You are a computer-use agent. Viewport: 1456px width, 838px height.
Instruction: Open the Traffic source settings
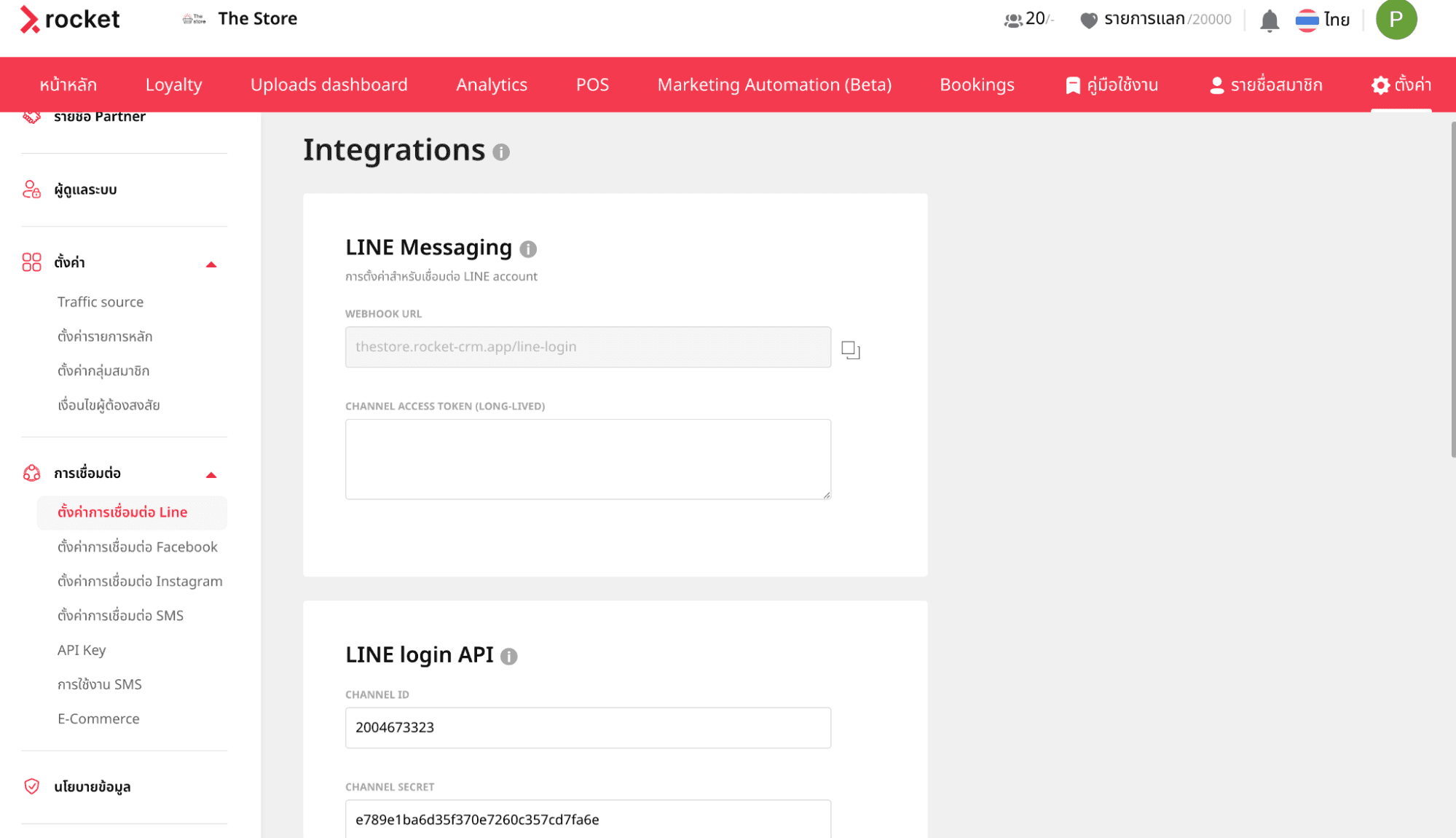pos(100,302)
